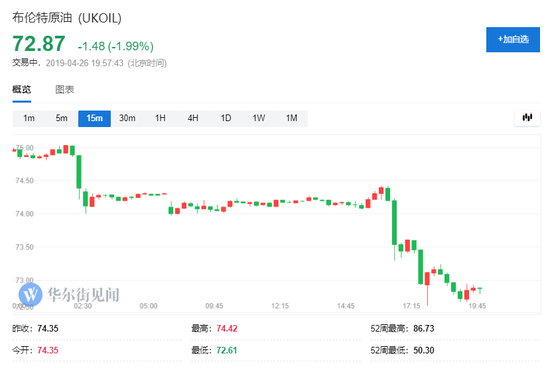
Task: Click the 75.00 price axis label
Action: pyautogui.click(x=24, y=148)
